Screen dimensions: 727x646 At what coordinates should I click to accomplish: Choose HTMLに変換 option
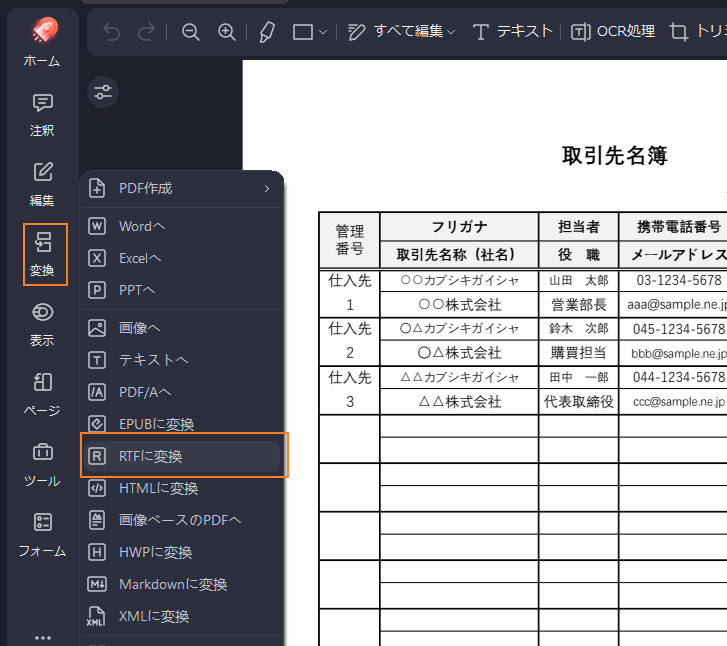(182, 488)
